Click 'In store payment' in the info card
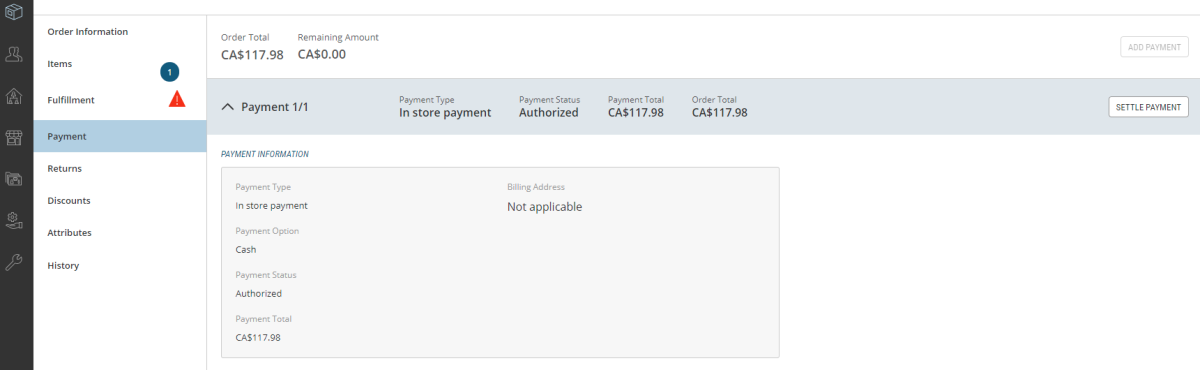This screenshot has height=370, width=1200. pyautogui.click(x=272, y=206)
